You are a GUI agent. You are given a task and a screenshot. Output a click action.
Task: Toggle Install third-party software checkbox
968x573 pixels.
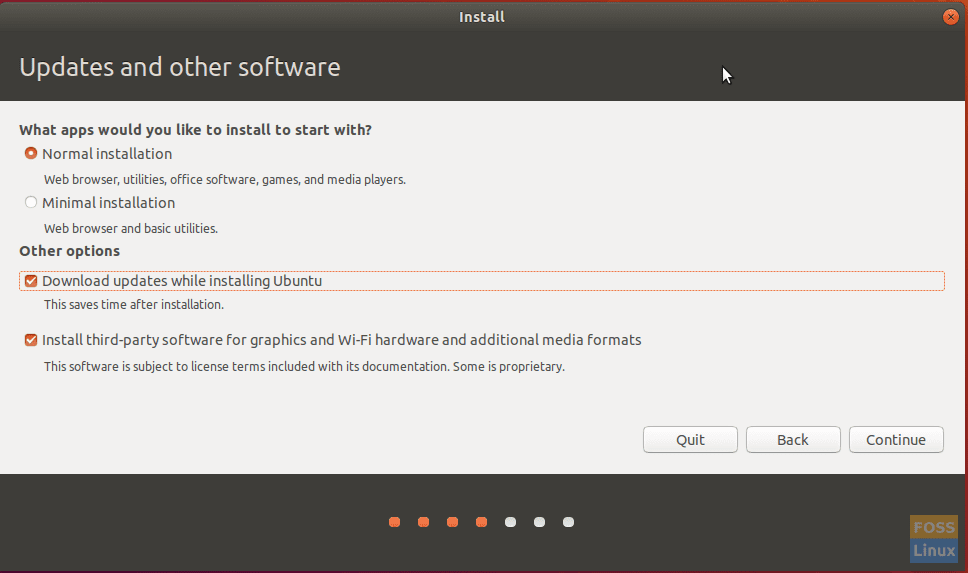pyautogui.click(x=31, y=340)
